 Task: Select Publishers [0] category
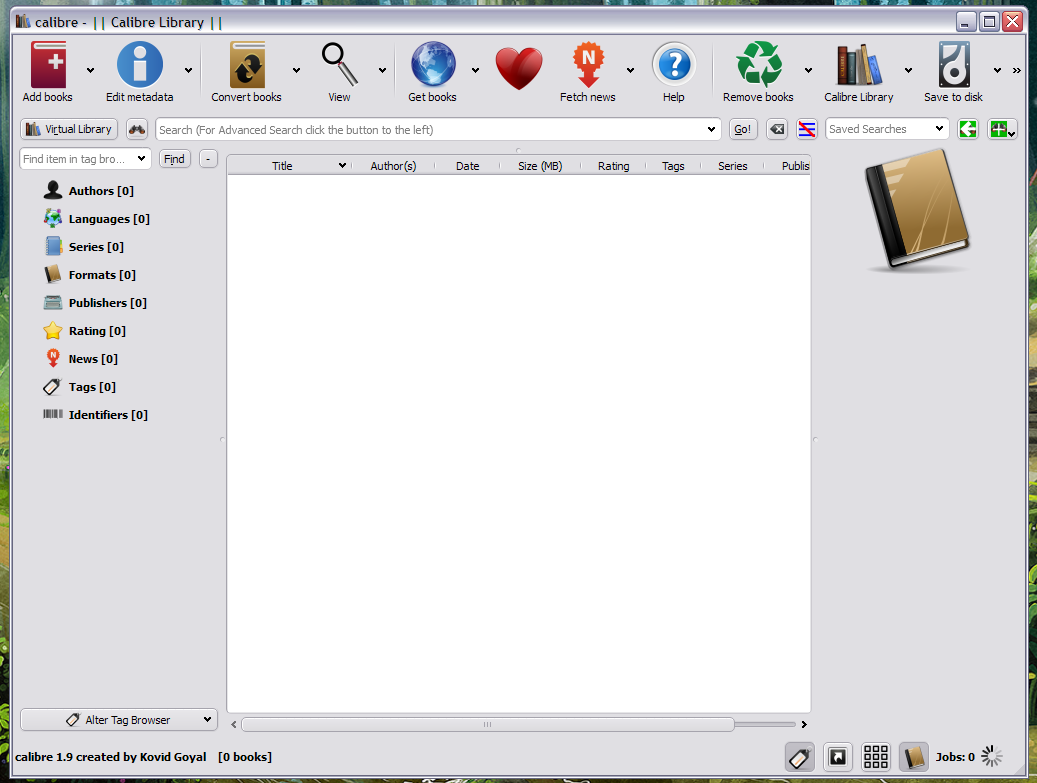(108, 303)
